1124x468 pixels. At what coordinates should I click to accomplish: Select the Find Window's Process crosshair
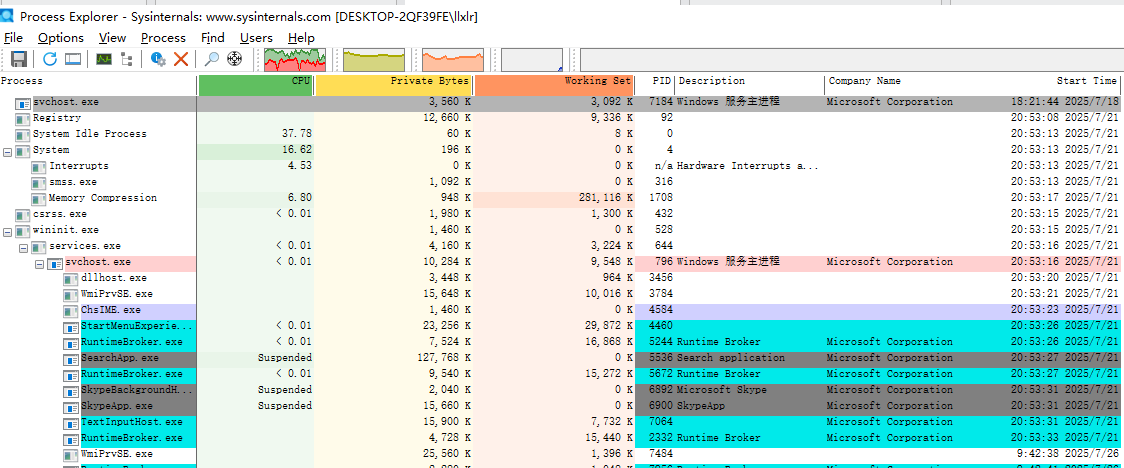(x=234, y=59)
